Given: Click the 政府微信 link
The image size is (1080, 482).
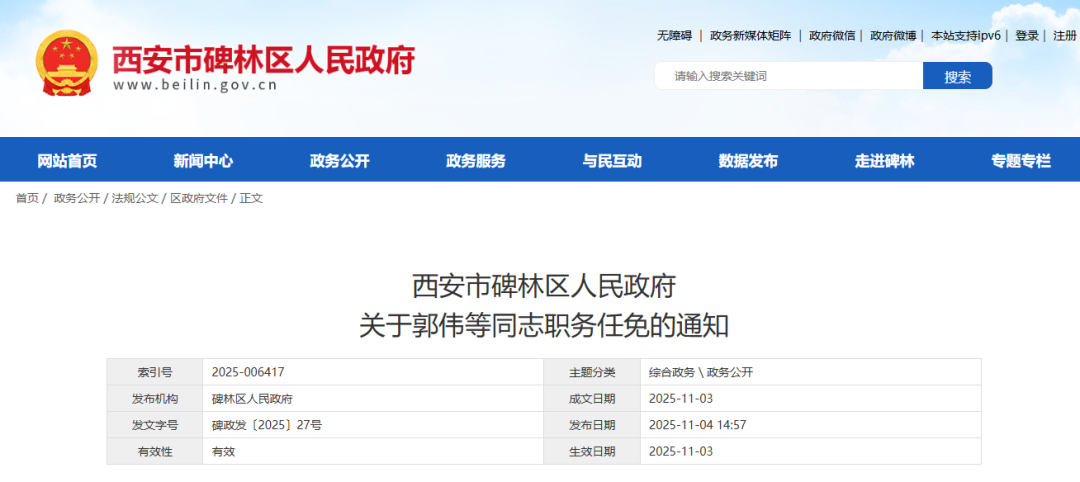Looking at the screenshot, I should click(x=832, y=35).
